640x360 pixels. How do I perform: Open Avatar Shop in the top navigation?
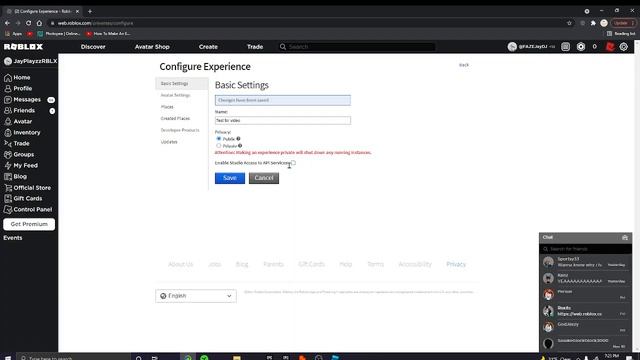pyautogui.click(x=152, y=47)
